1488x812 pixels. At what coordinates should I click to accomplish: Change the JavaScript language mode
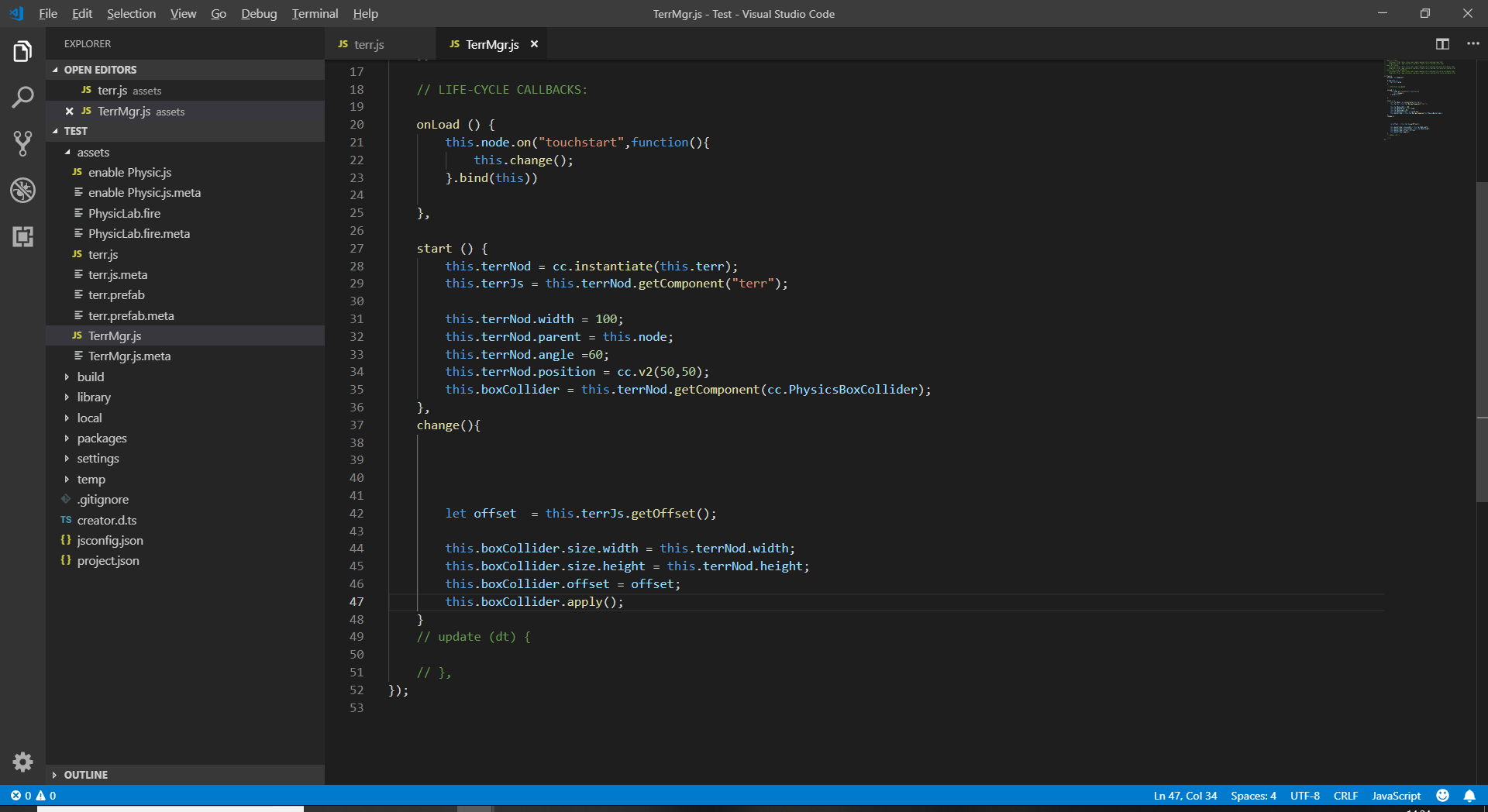pos(1396,796)
